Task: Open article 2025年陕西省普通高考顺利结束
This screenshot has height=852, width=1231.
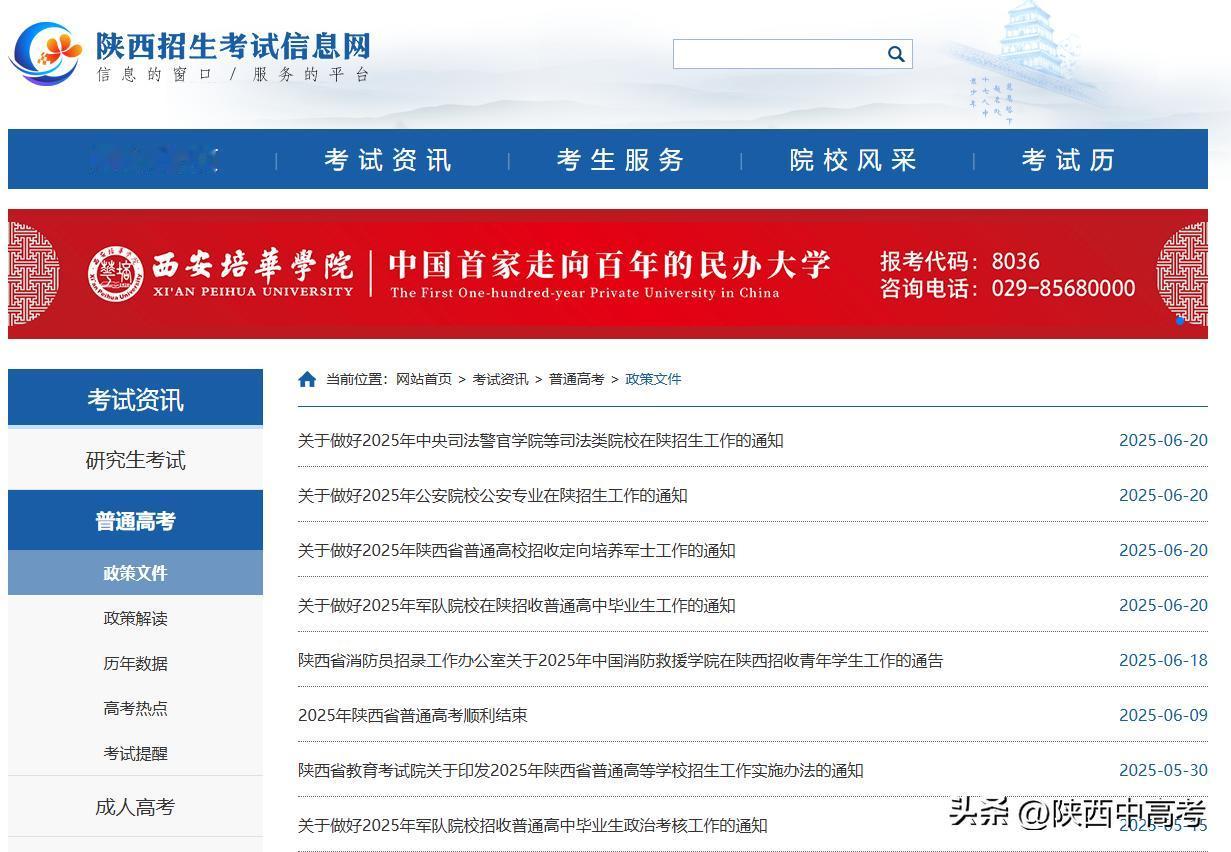Action: [x=412, y=715]
